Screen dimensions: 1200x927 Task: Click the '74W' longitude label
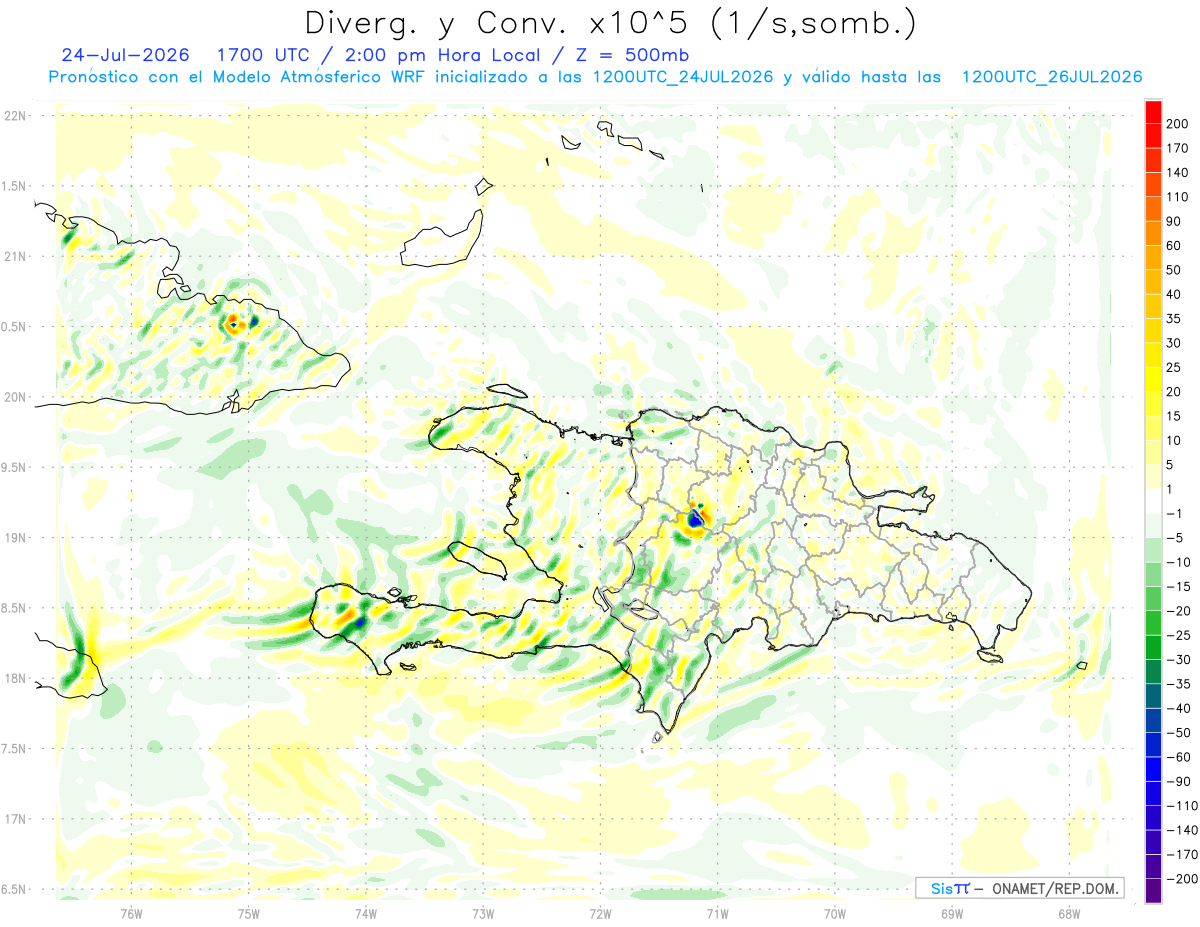(x=366, y=913)
